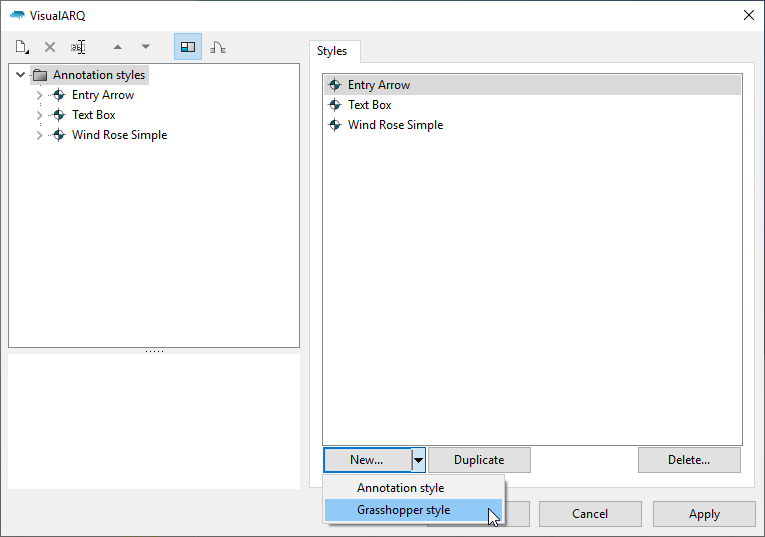This screenshot has height=537, width=765.
Task: Select Wind Rose Simple in the left tree
Action: (x=120, y=135)
